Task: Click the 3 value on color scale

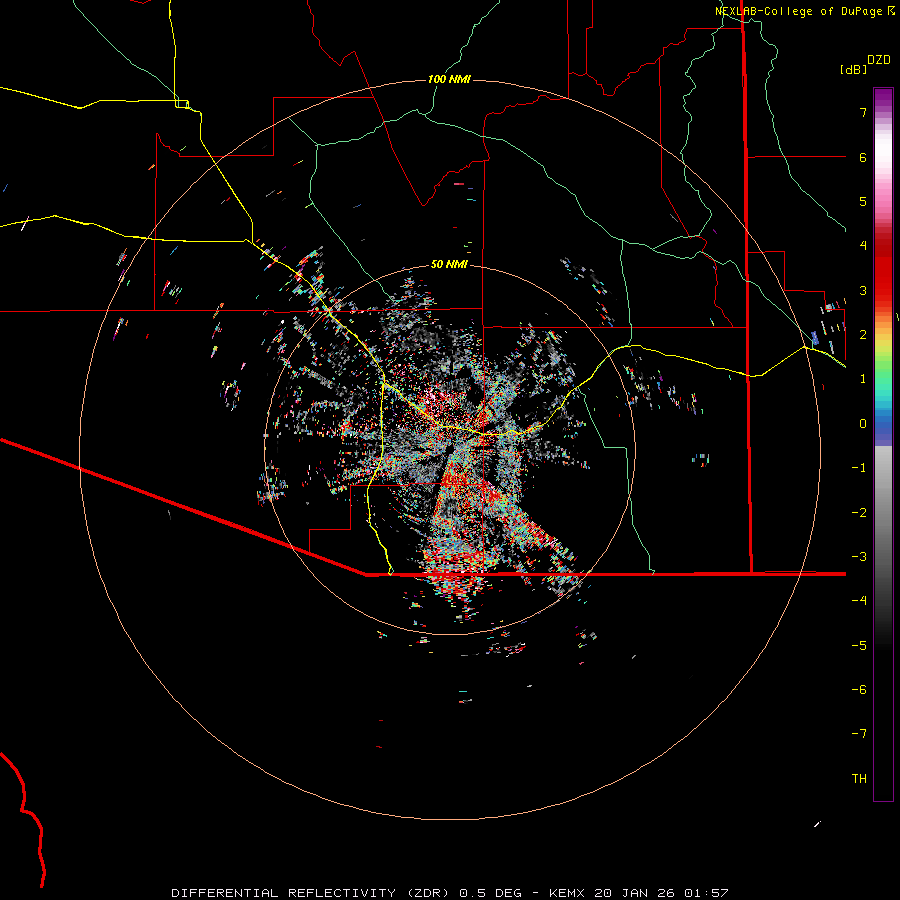Action: (x=863, y=290)
